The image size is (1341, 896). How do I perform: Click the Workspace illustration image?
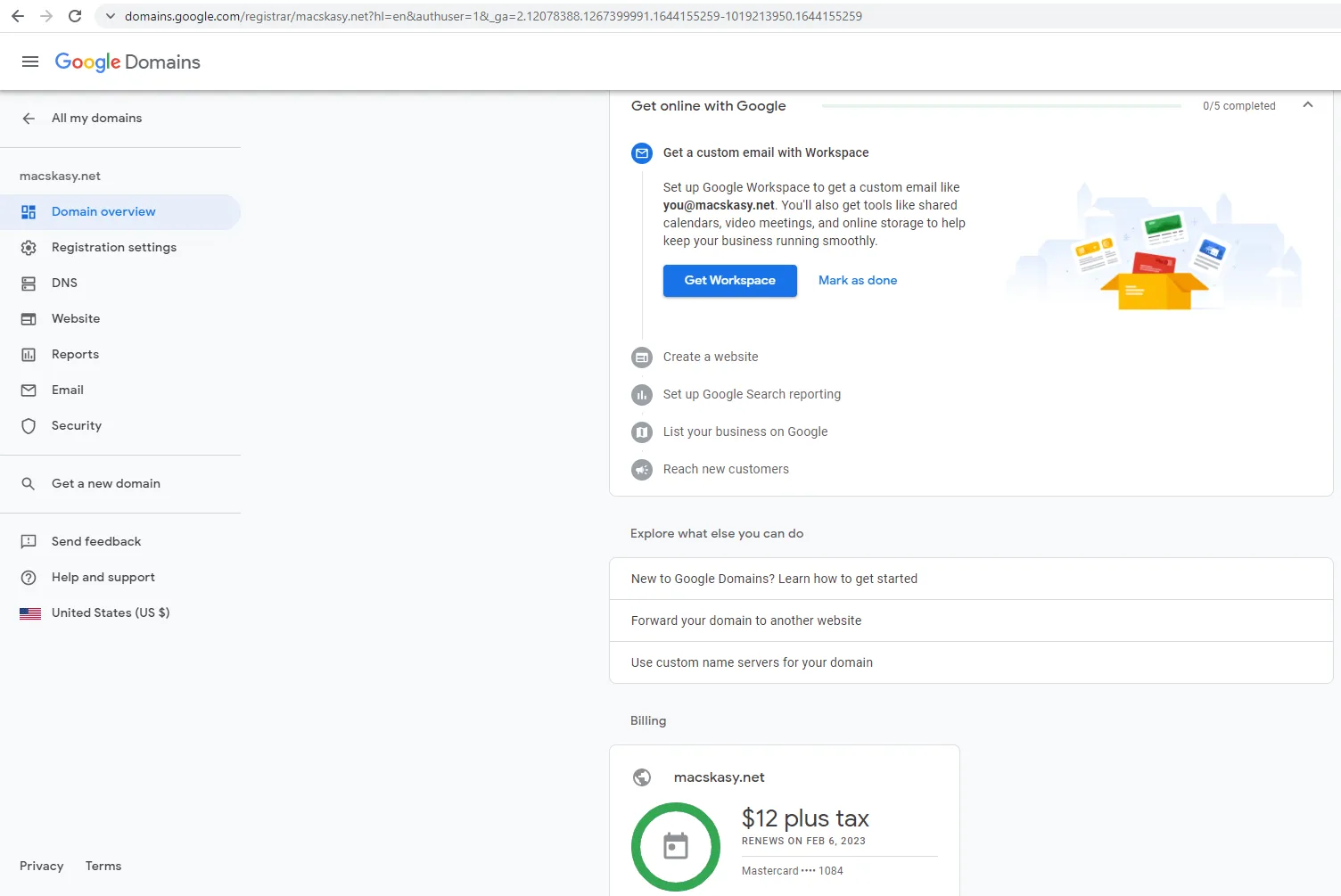point(1156,247)
